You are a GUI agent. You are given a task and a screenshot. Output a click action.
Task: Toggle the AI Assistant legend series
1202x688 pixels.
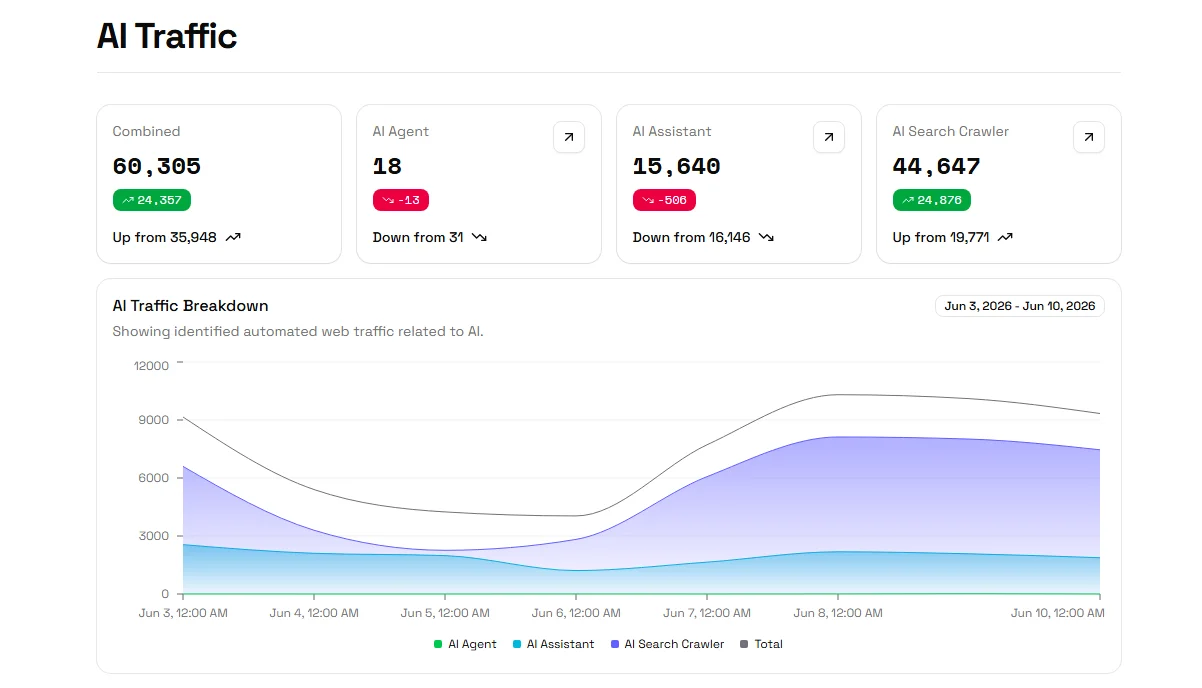point(553,644)
